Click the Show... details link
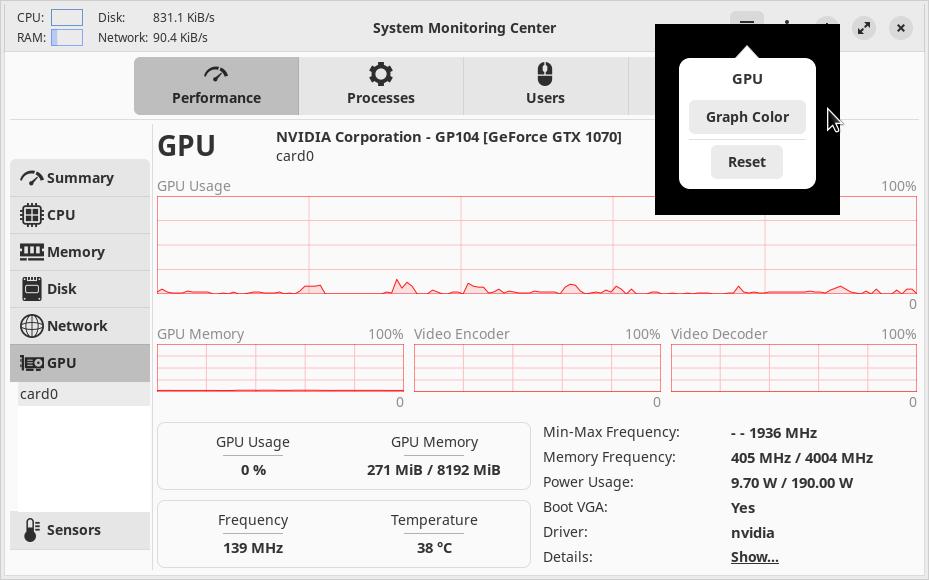The width and height of the screenshot is (929, 580). (754, 557)
